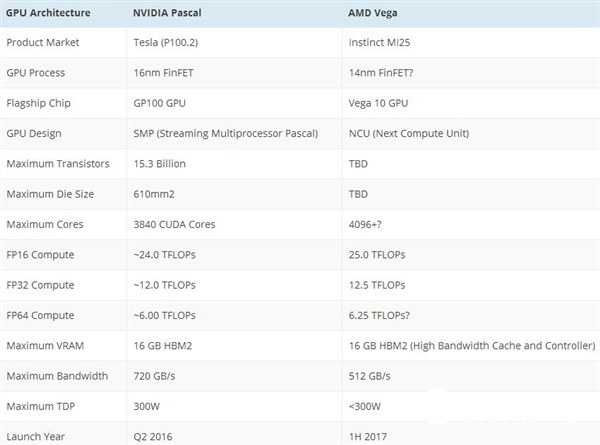Click the ~6.00 TFLOPs value

pyautogui.click(x=165, y=315)
